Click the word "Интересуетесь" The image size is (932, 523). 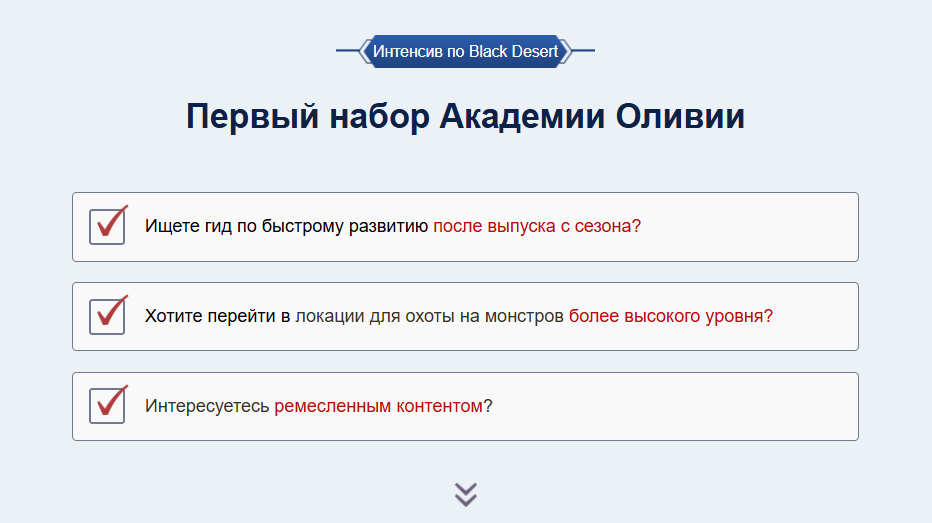click(x=207, y=406)
